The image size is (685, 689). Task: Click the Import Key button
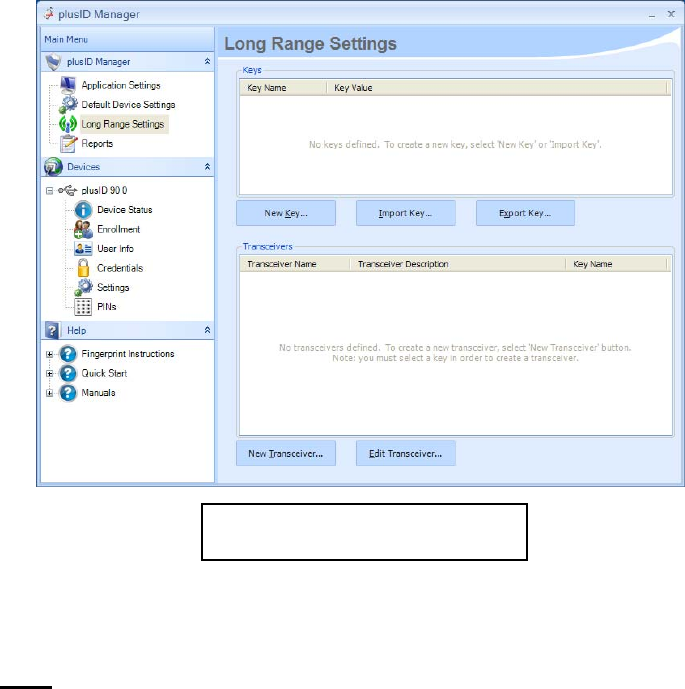[406, 213]
